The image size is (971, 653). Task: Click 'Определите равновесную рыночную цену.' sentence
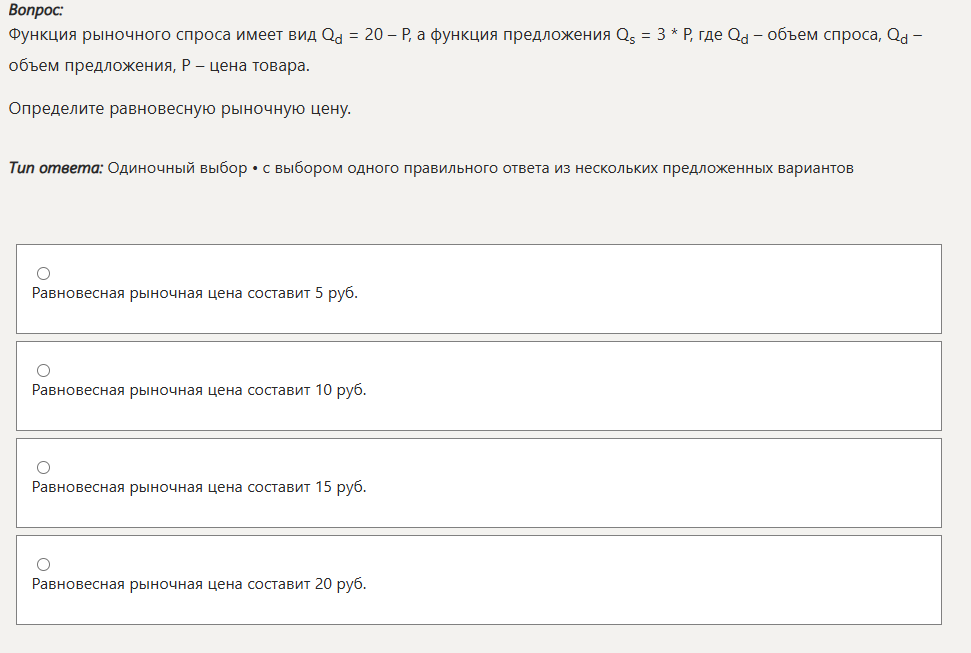(180, 108)
